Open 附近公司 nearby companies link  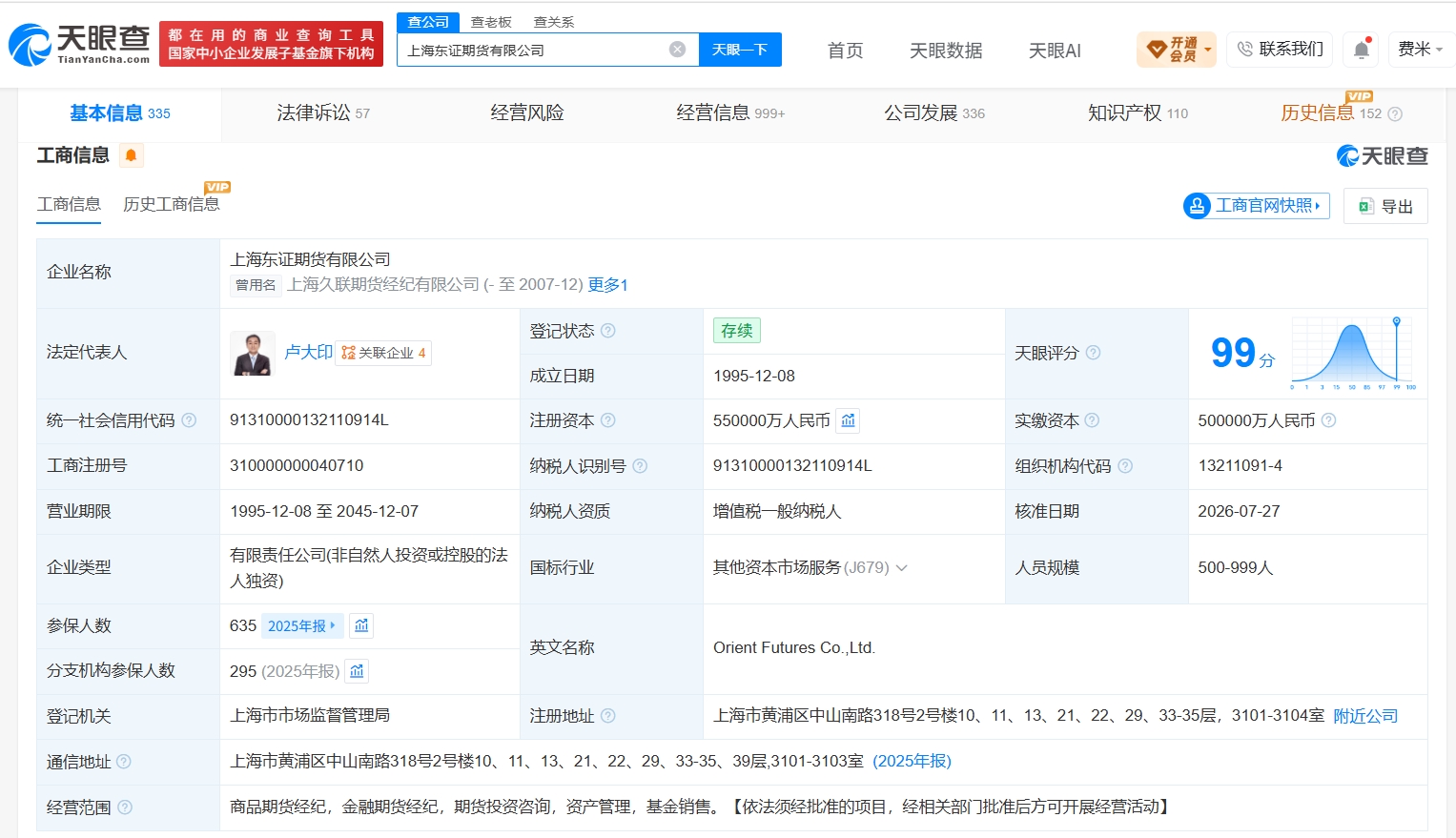1365,716
